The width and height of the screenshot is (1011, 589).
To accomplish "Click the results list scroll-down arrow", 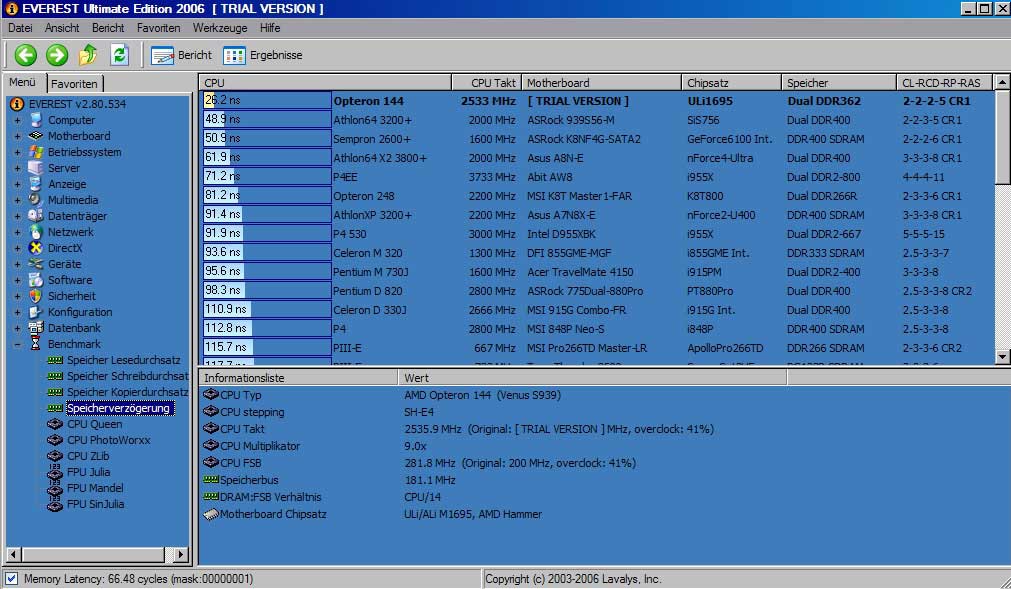I will [x=1002, y=356].
